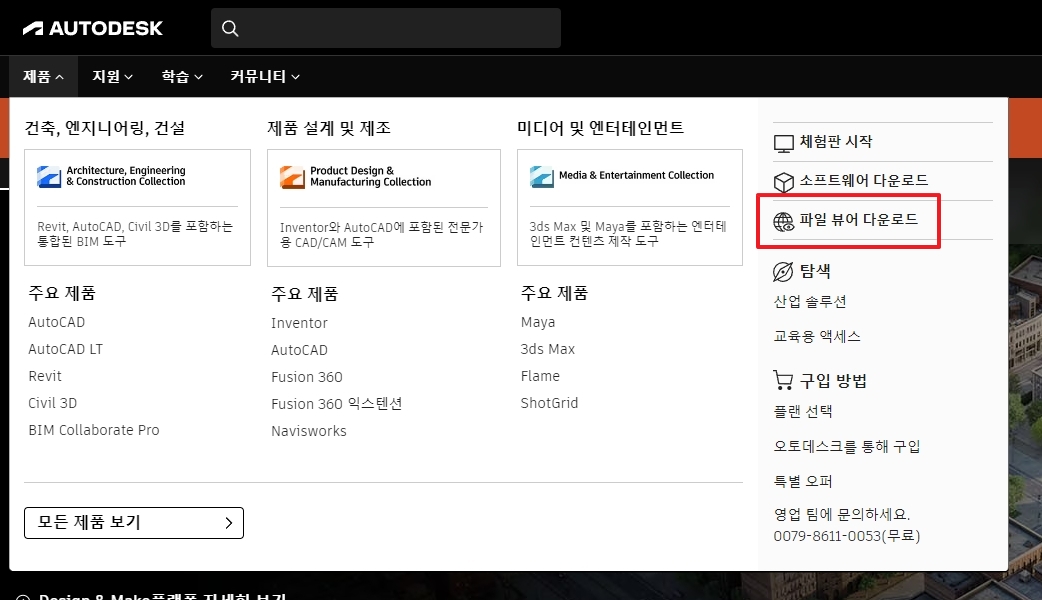Image resolution: width=1042 pixels, height=600 pixels.
Task: Click the arrow in 모든 제품 보기 button
Action: point(229,523)
